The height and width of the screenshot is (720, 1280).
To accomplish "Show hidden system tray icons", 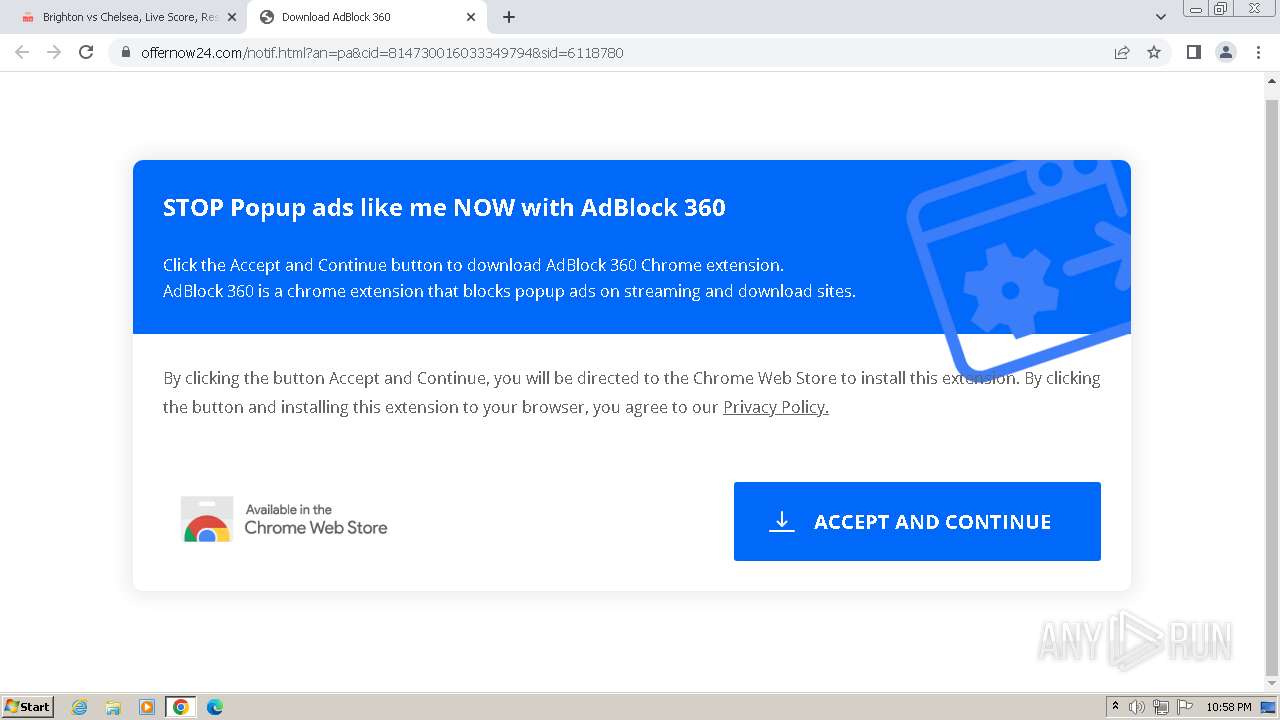I will click(x=1115, y=707).
